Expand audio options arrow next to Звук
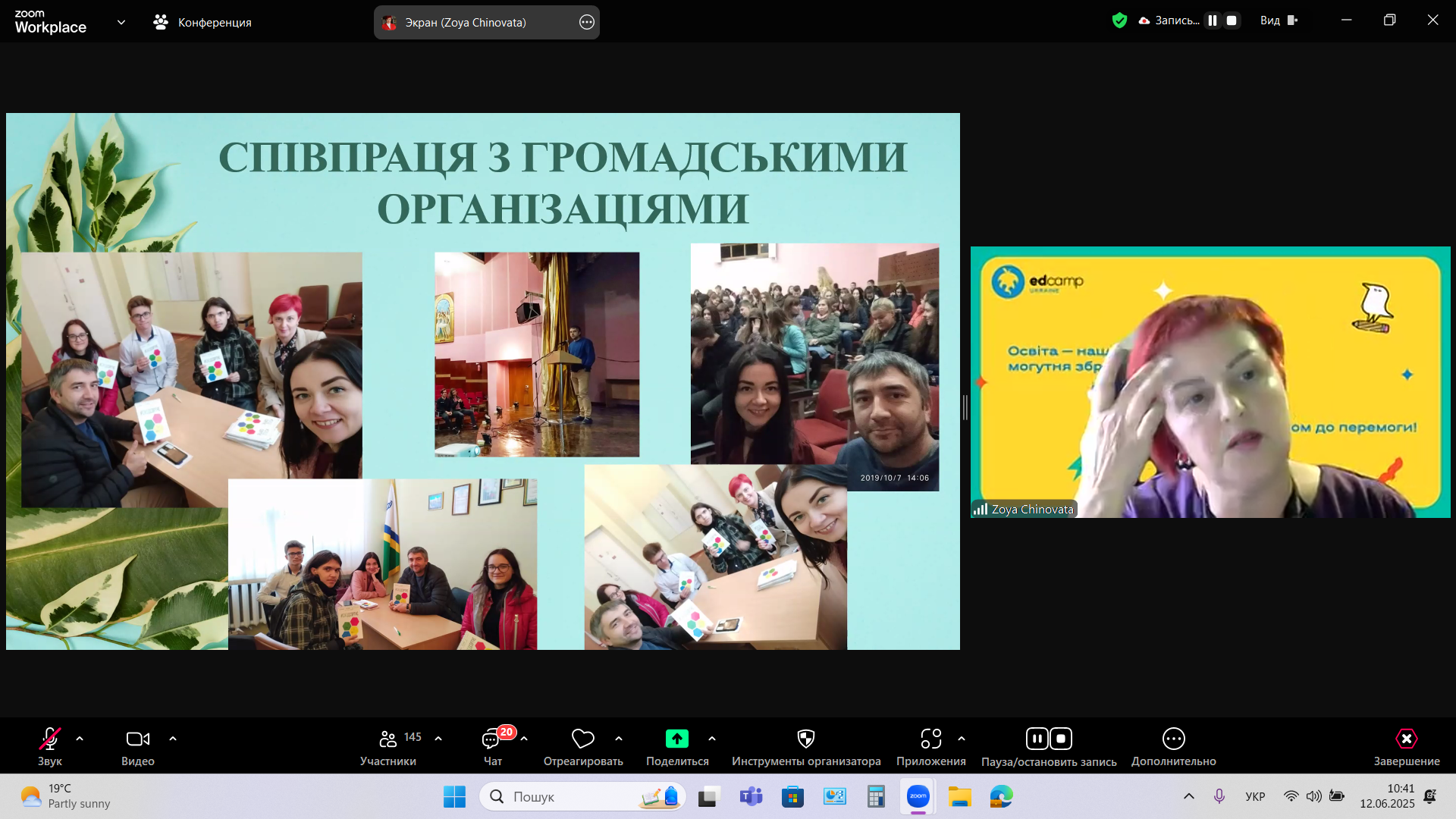Image resolution: width=1456 pixels, height=819 pixels. coord(80,739)
